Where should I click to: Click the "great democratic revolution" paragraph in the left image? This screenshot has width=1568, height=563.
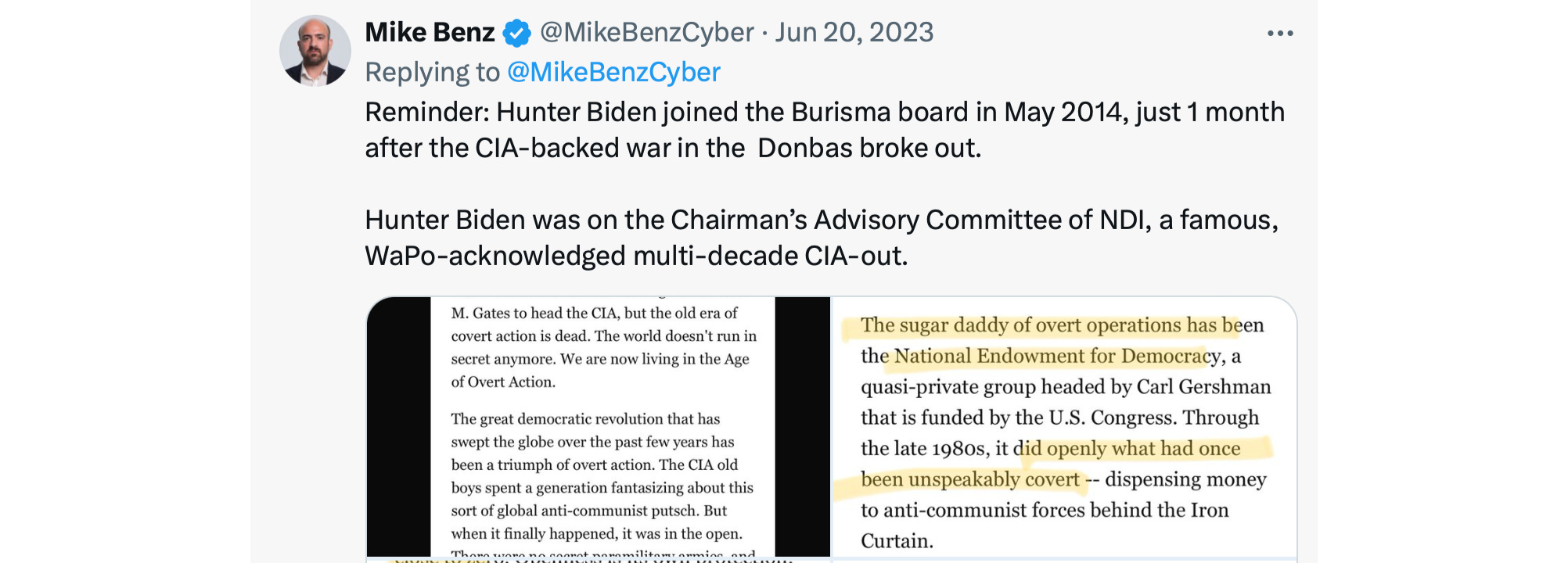point(585,419)
